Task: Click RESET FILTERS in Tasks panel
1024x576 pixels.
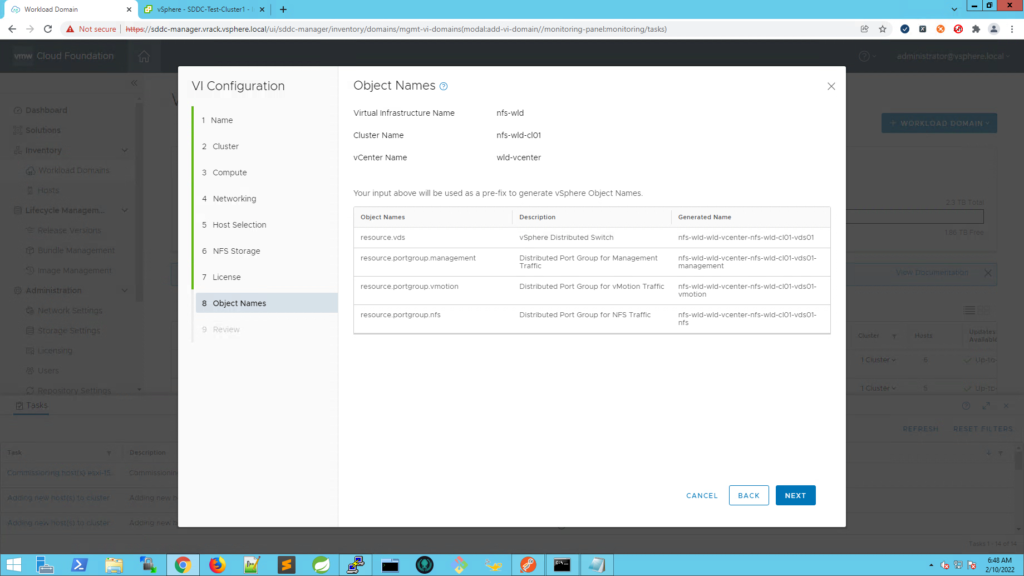Action: tap(982, 429)
